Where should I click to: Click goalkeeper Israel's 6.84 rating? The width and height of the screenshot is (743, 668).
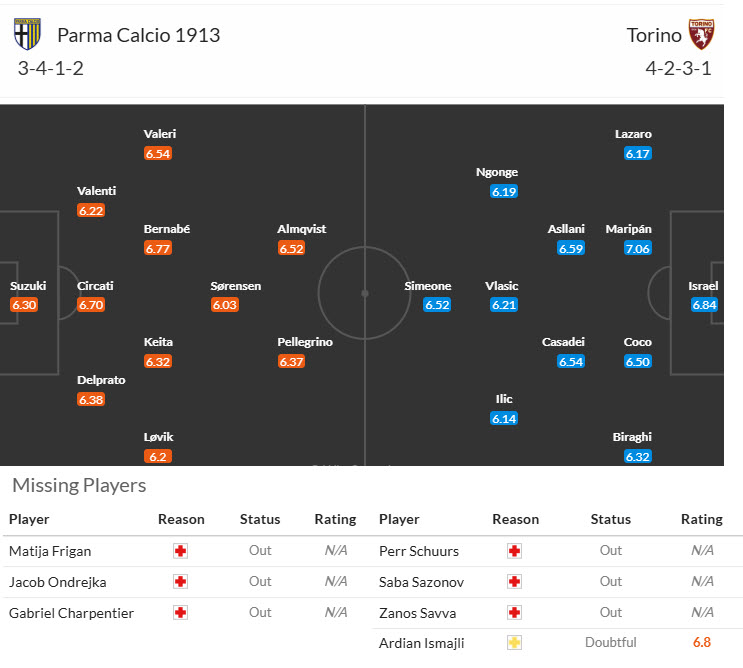click(704, 305)
